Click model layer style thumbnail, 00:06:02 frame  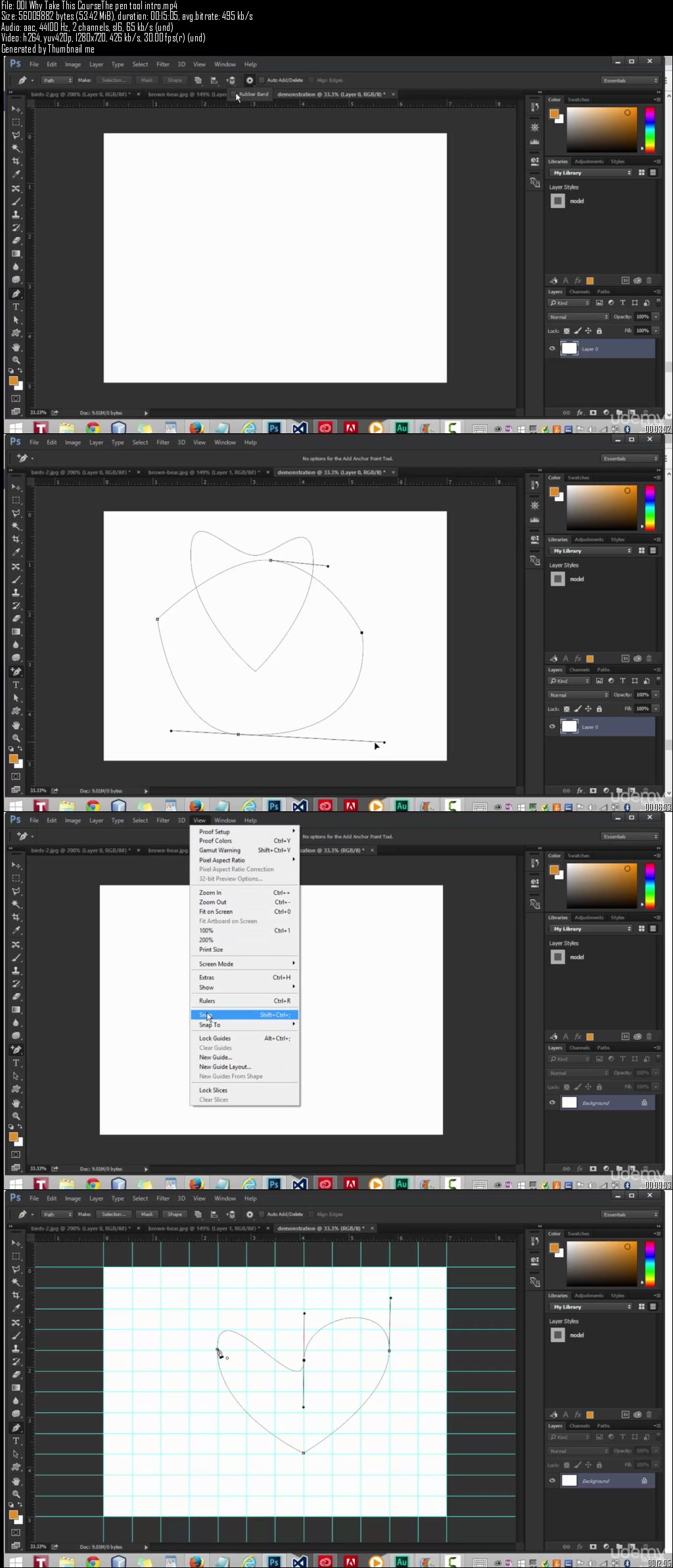[x=558, y=579]
